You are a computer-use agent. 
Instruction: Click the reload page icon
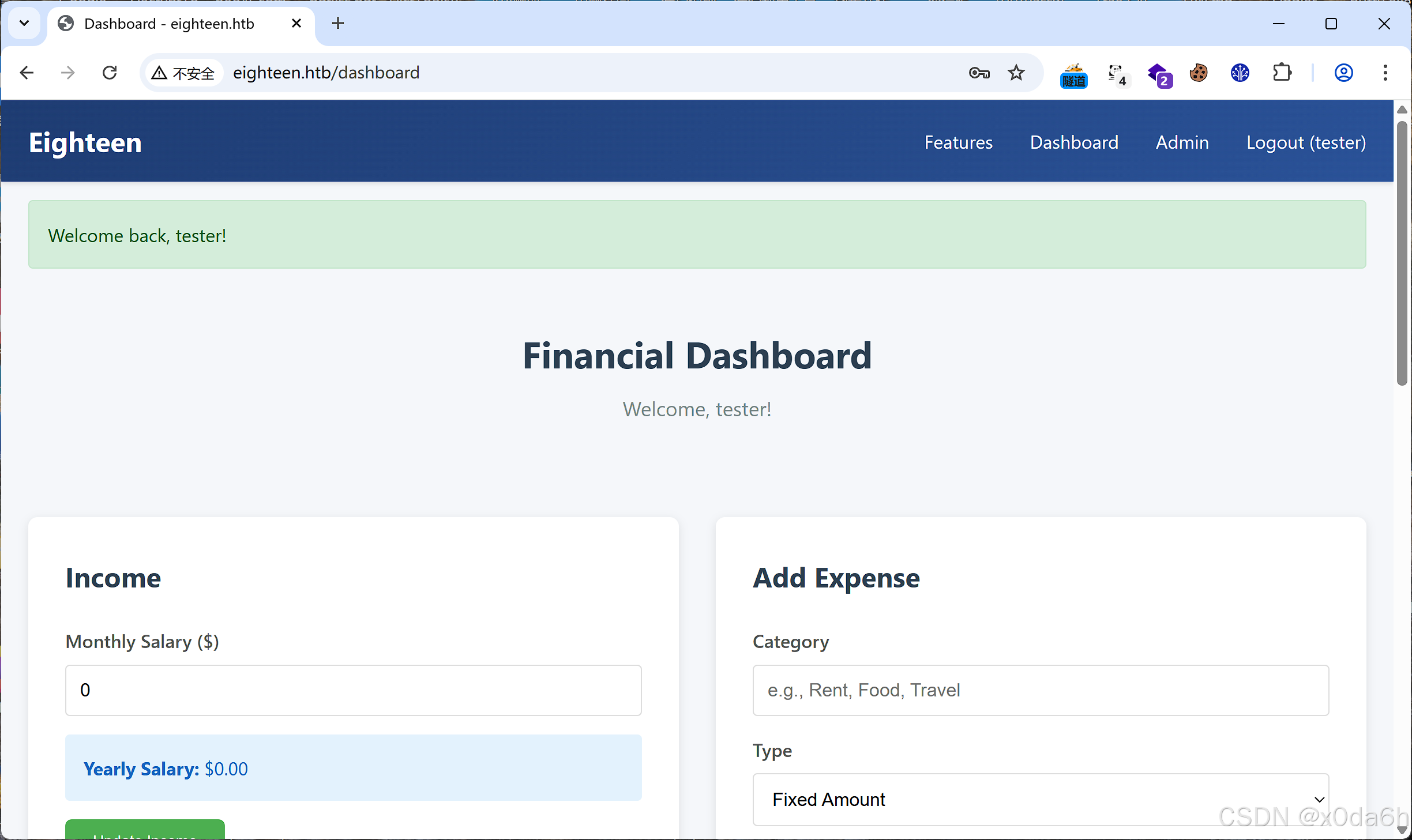click(110, 73)
